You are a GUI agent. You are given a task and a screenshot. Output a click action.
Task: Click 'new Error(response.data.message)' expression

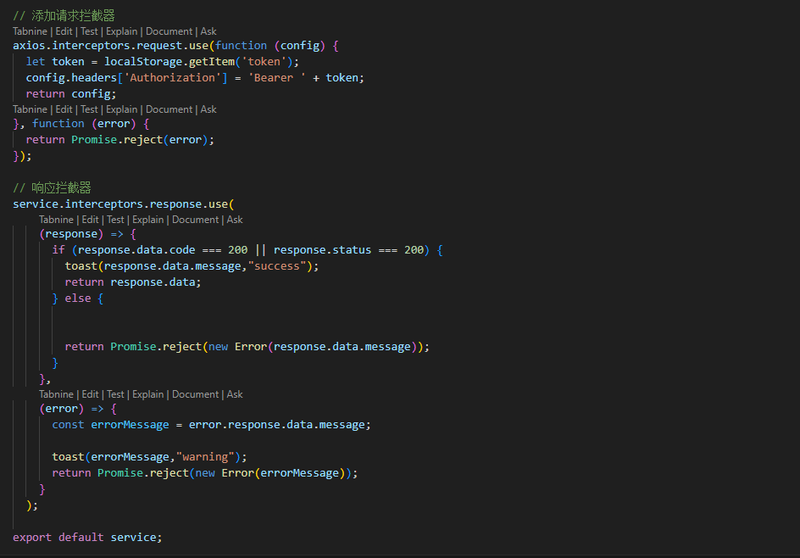point(315,347)
